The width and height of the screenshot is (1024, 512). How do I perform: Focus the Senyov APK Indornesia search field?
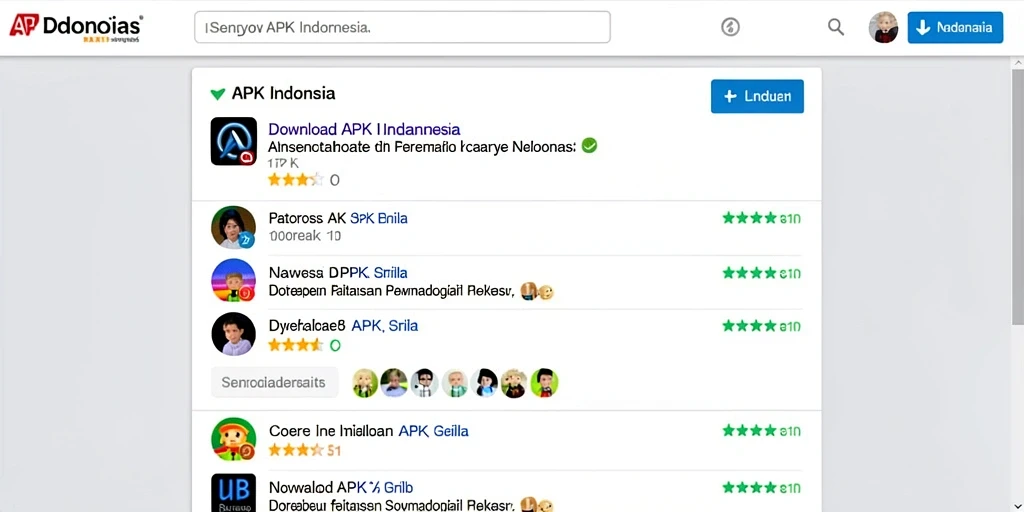[x=402, y=27]
